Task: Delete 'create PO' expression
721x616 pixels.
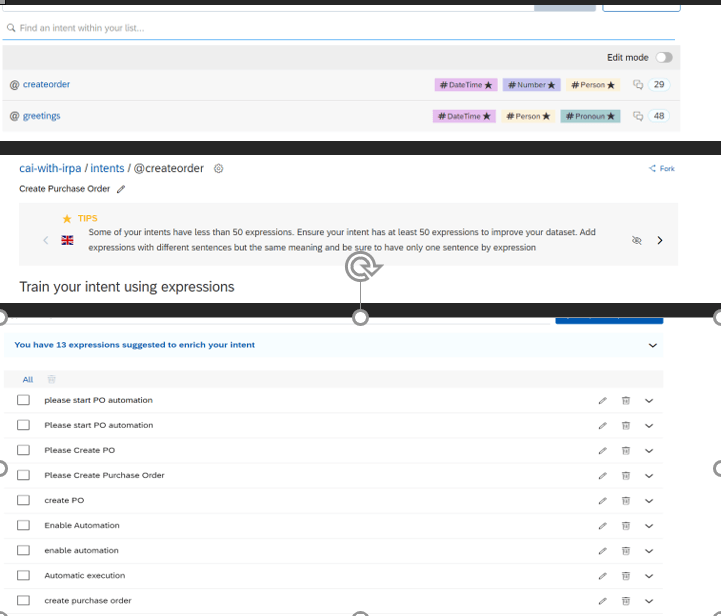Action: coord(626,501)
